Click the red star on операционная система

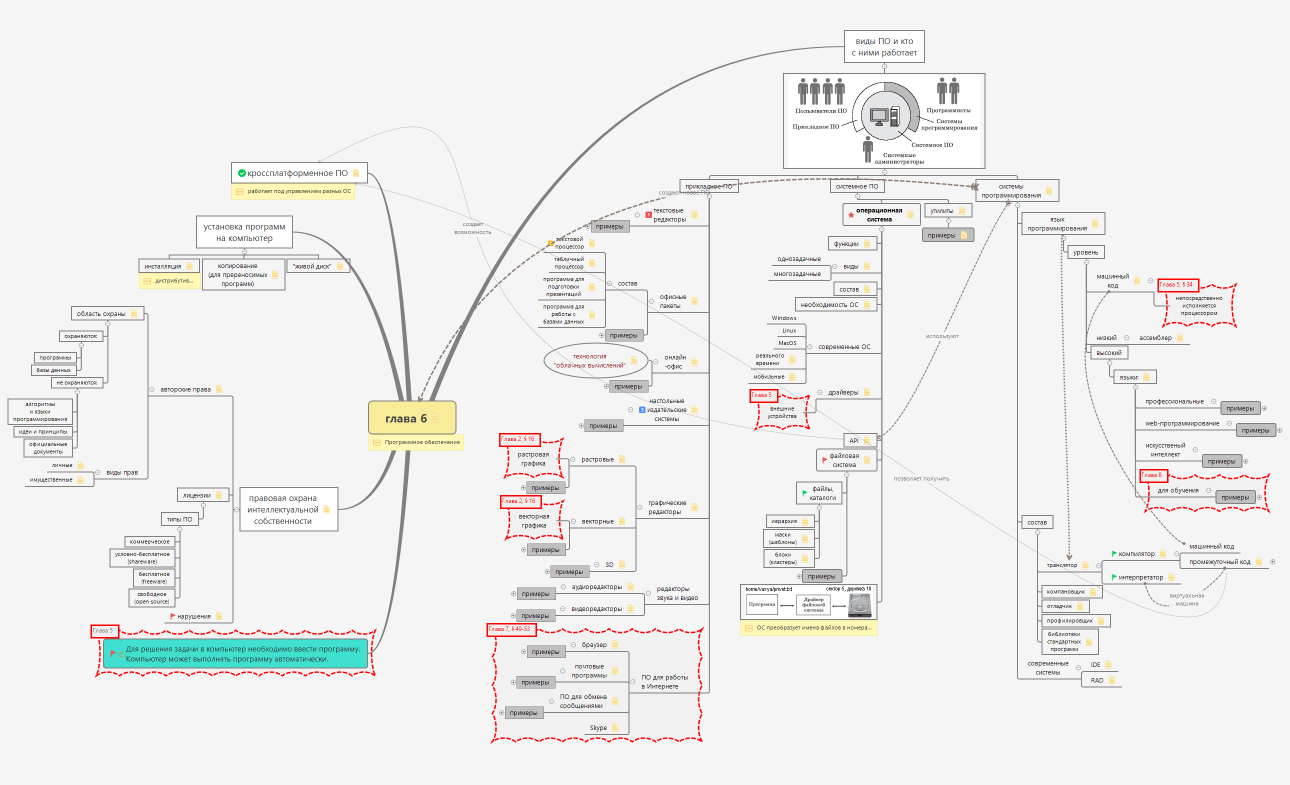coord(851,214)
